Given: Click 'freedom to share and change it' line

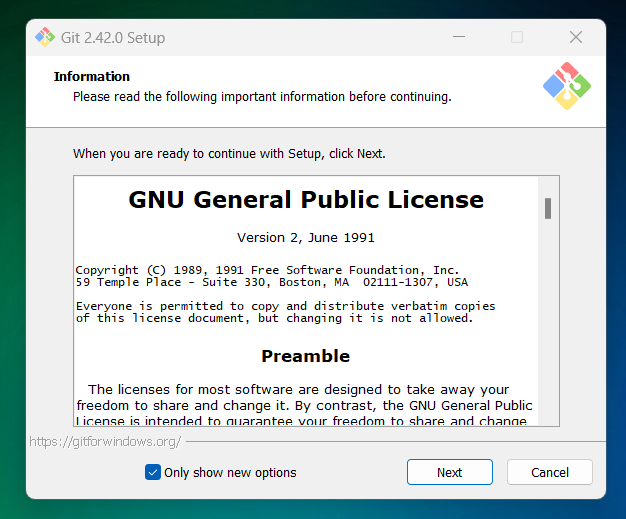Looking at the screenshot, I should tap(304, 405).
